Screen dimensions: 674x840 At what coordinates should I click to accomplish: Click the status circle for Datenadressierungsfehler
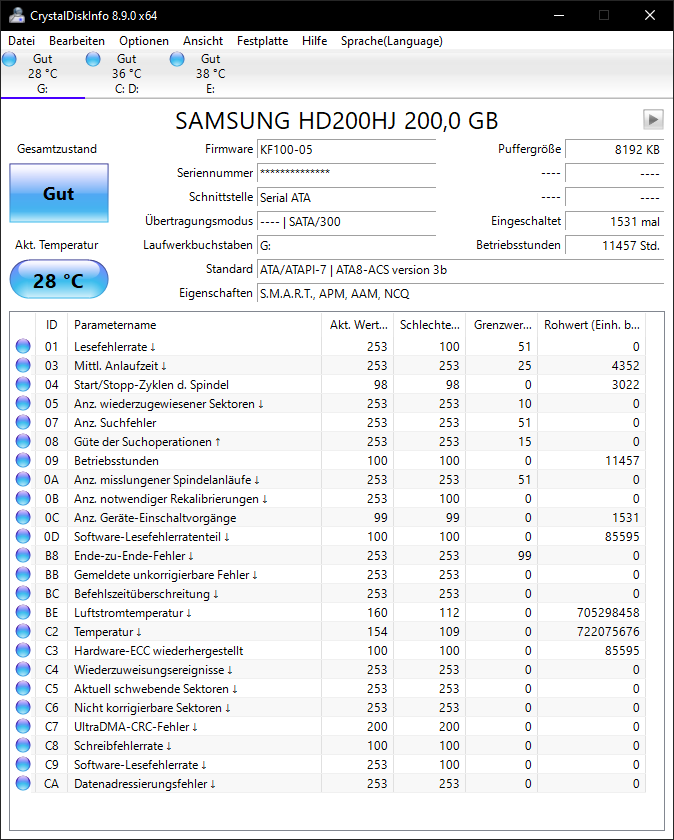pos(23,784)
